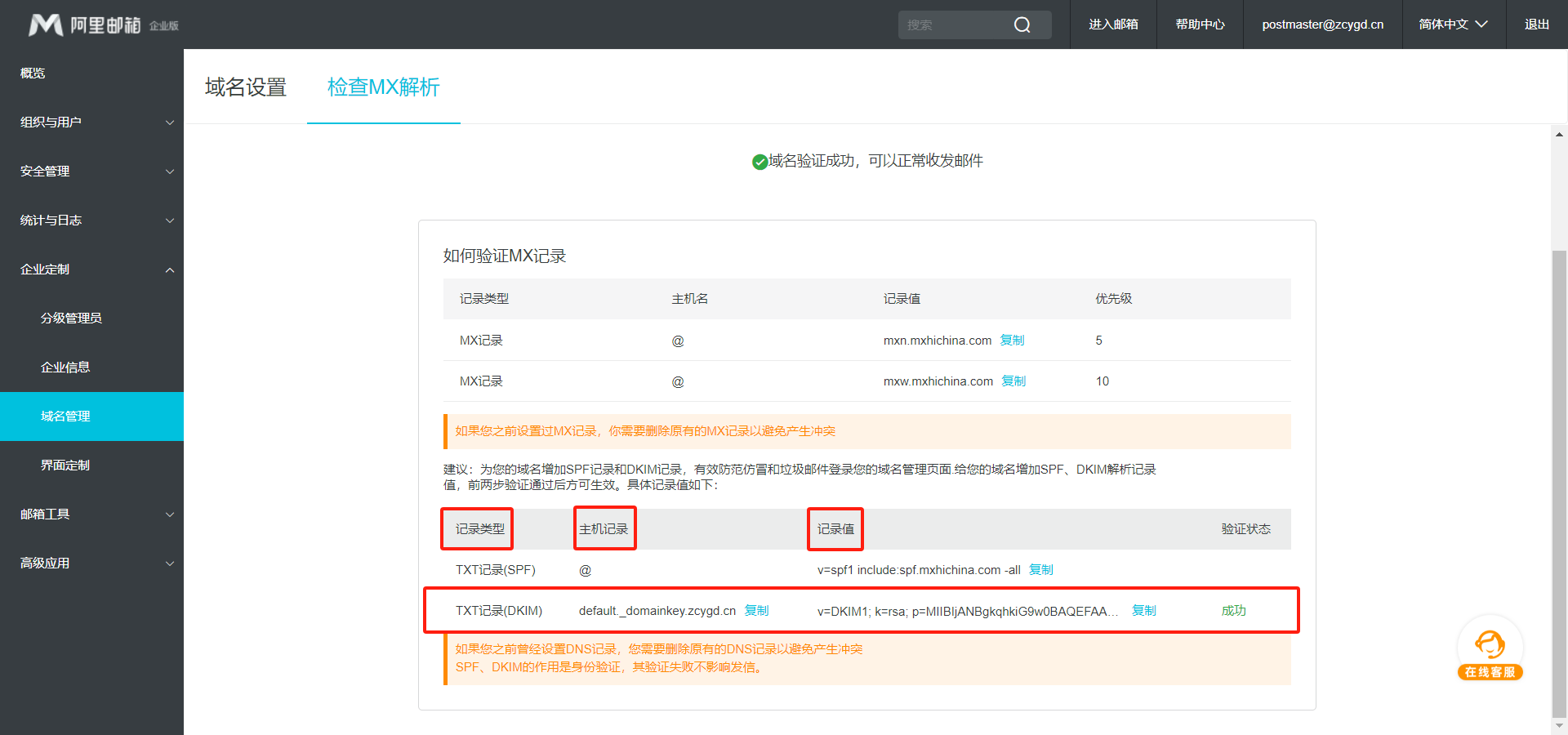Open the online customer service widget

[1490, 648]
